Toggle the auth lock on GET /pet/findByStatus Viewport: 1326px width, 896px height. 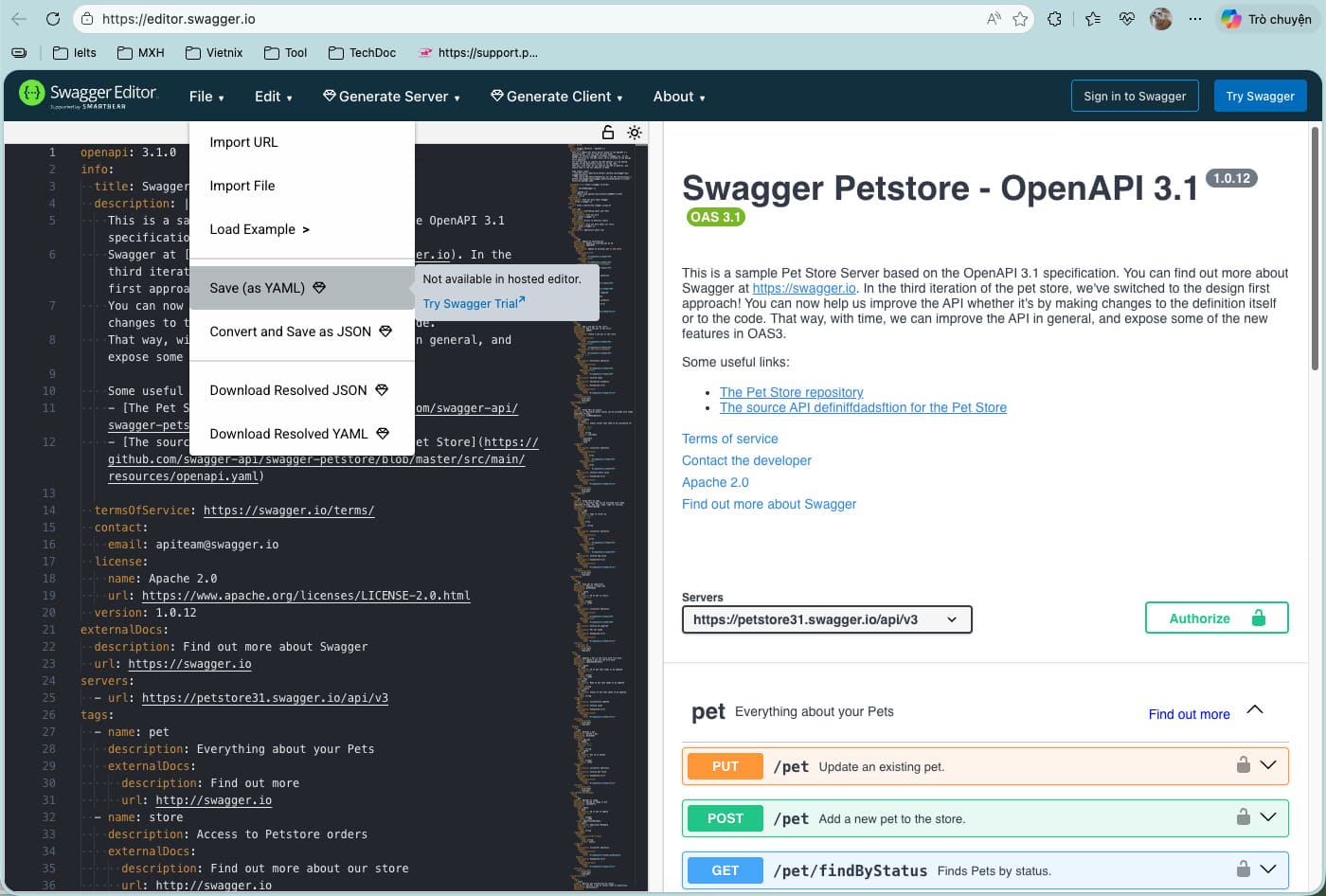[1244, 868]
